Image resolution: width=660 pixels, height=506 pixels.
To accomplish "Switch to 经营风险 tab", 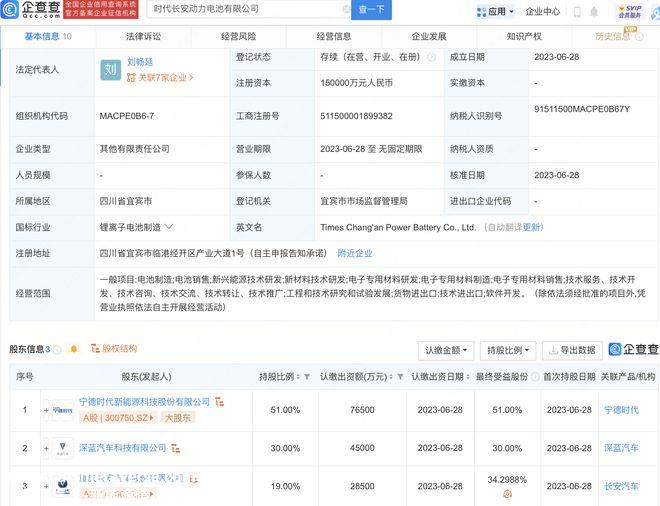I will [x=239, y=37].
